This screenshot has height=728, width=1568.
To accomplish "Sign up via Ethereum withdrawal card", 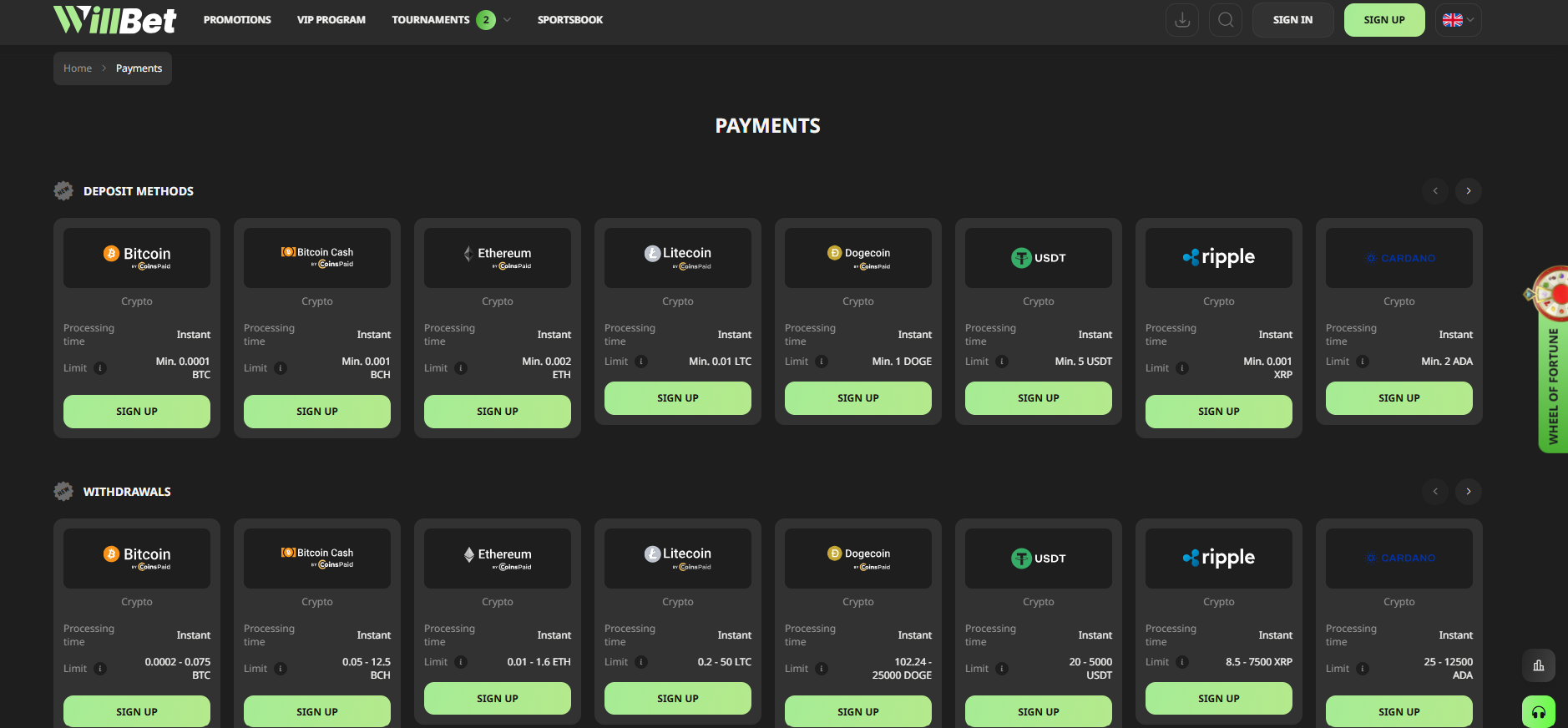I will click(x=498, y=699).
